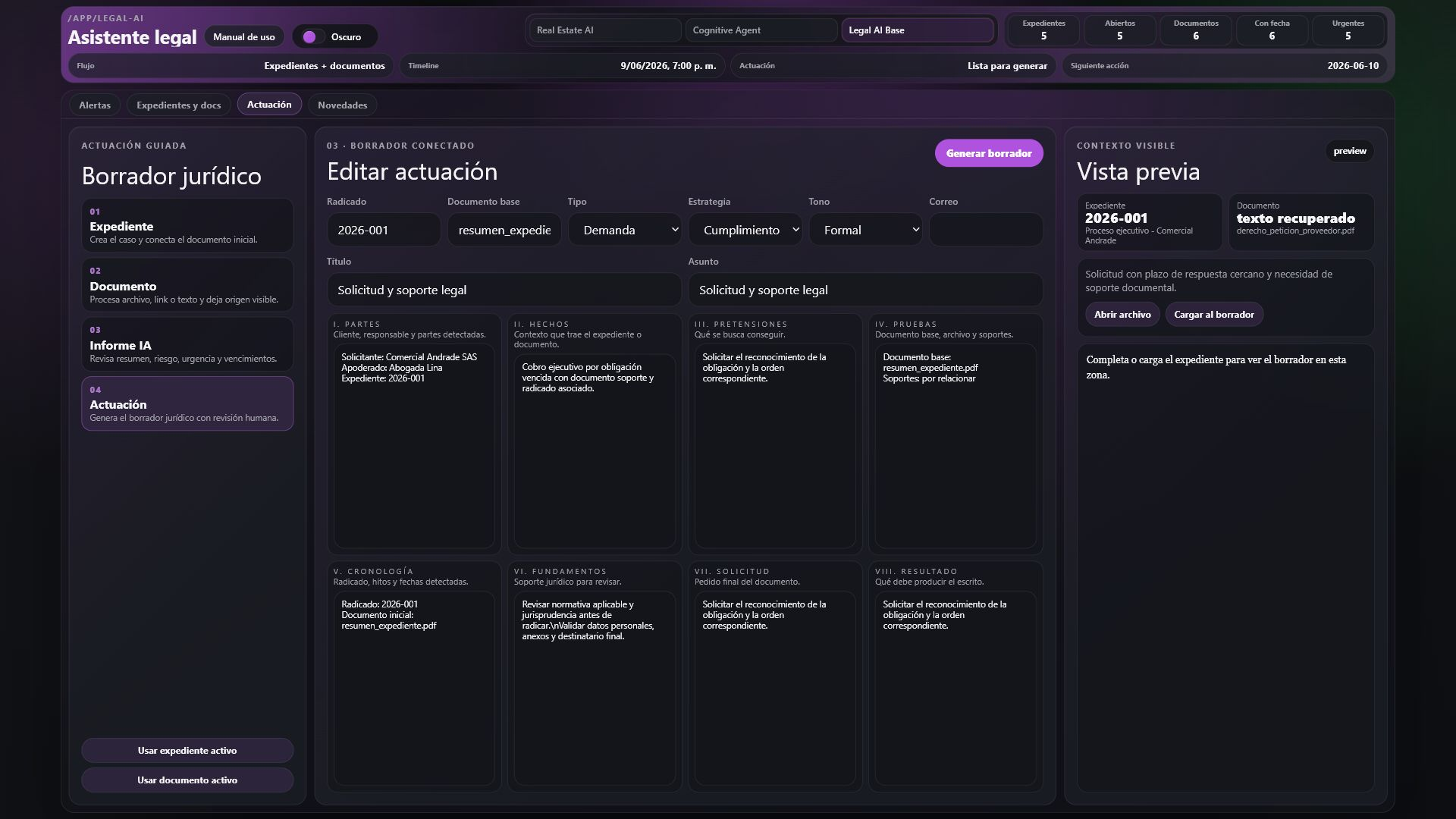This screenshot has width=1456, height=819.
Task: Focus the Título input field
Action: [504, 290]
